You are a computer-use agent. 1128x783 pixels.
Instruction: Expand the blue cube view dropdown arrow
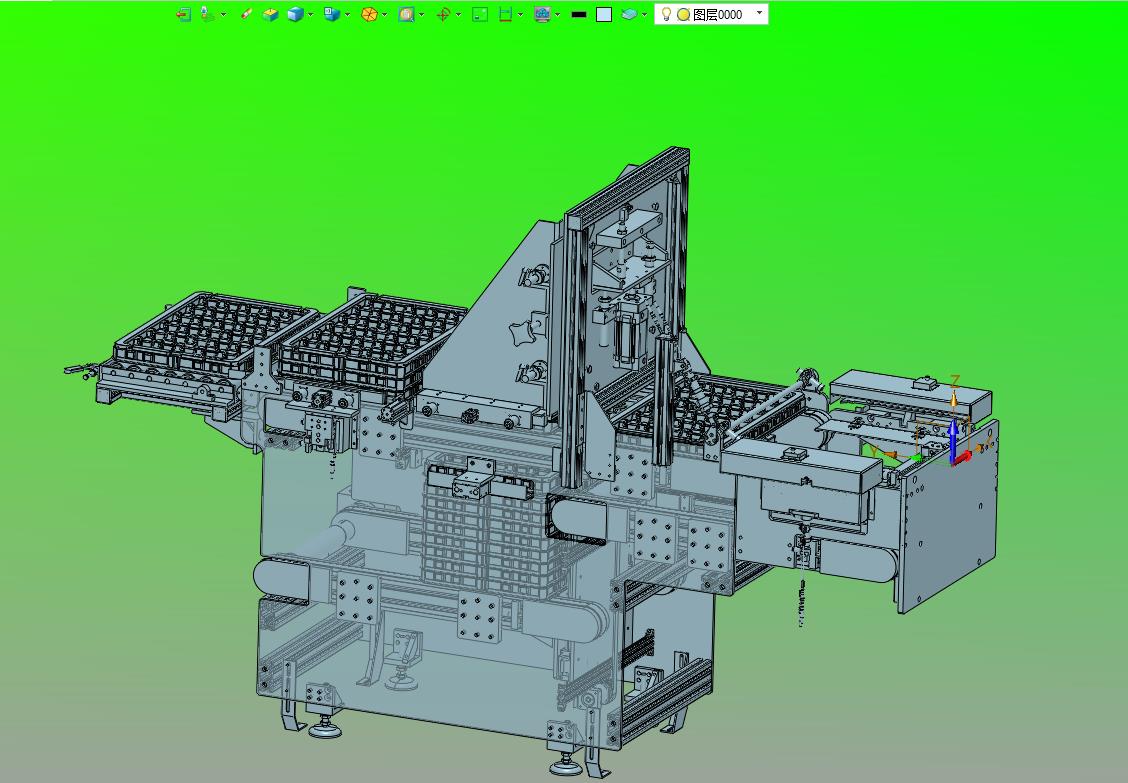311,14
